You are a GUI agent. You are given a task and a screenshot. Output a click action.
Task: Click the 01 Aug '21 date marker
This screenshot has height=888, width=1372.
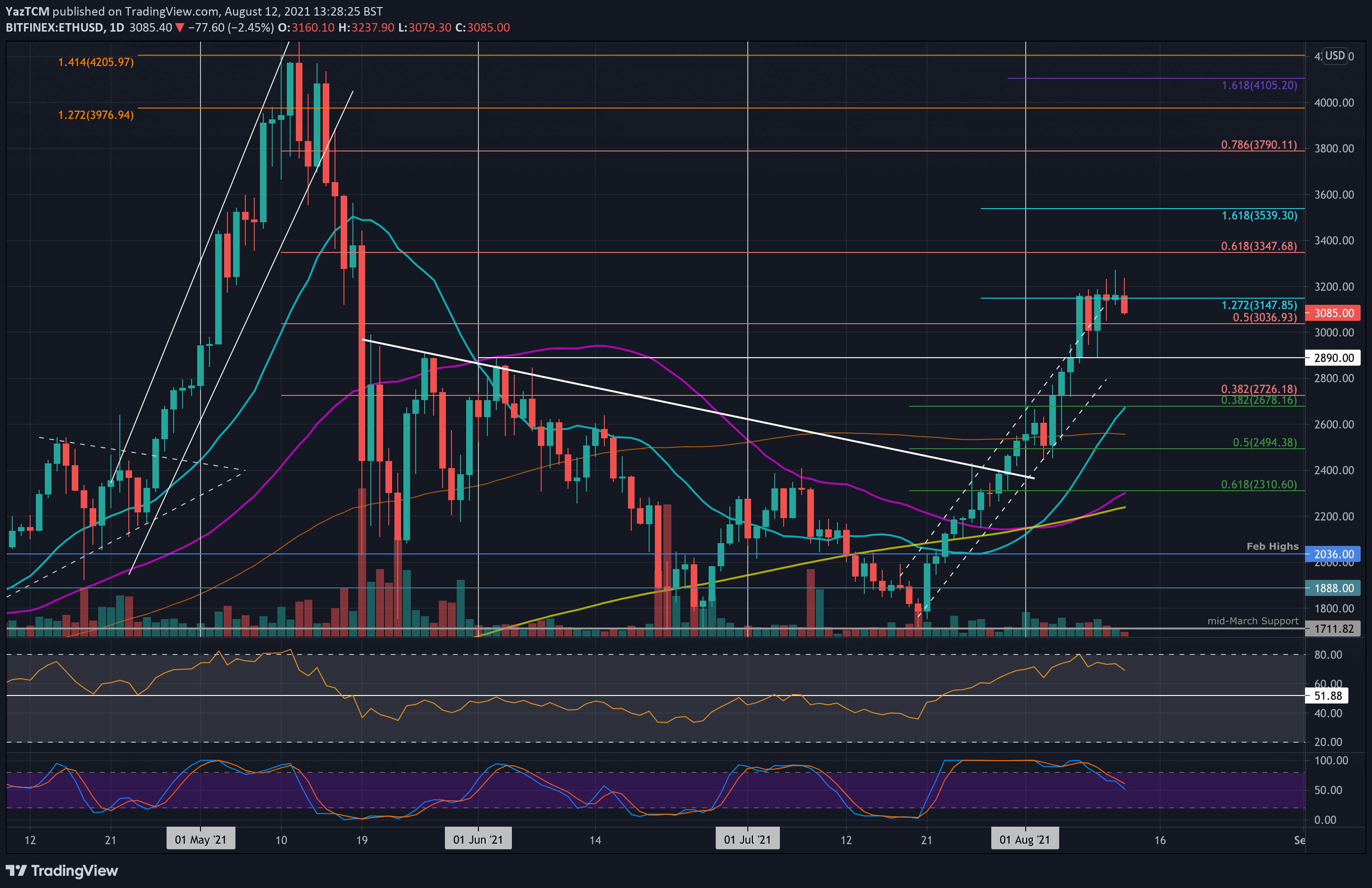click(1025, 839)
